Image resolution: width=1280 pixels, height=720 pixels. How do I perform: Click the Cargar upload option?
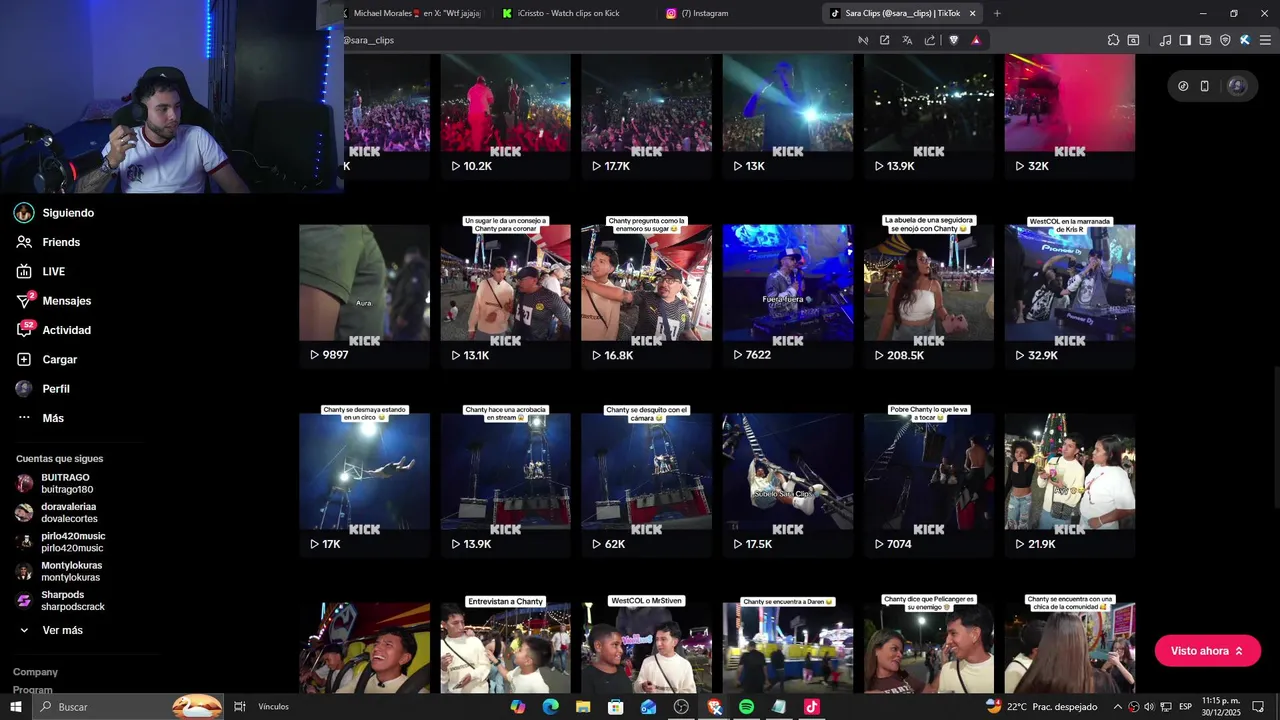click(47, 359)
